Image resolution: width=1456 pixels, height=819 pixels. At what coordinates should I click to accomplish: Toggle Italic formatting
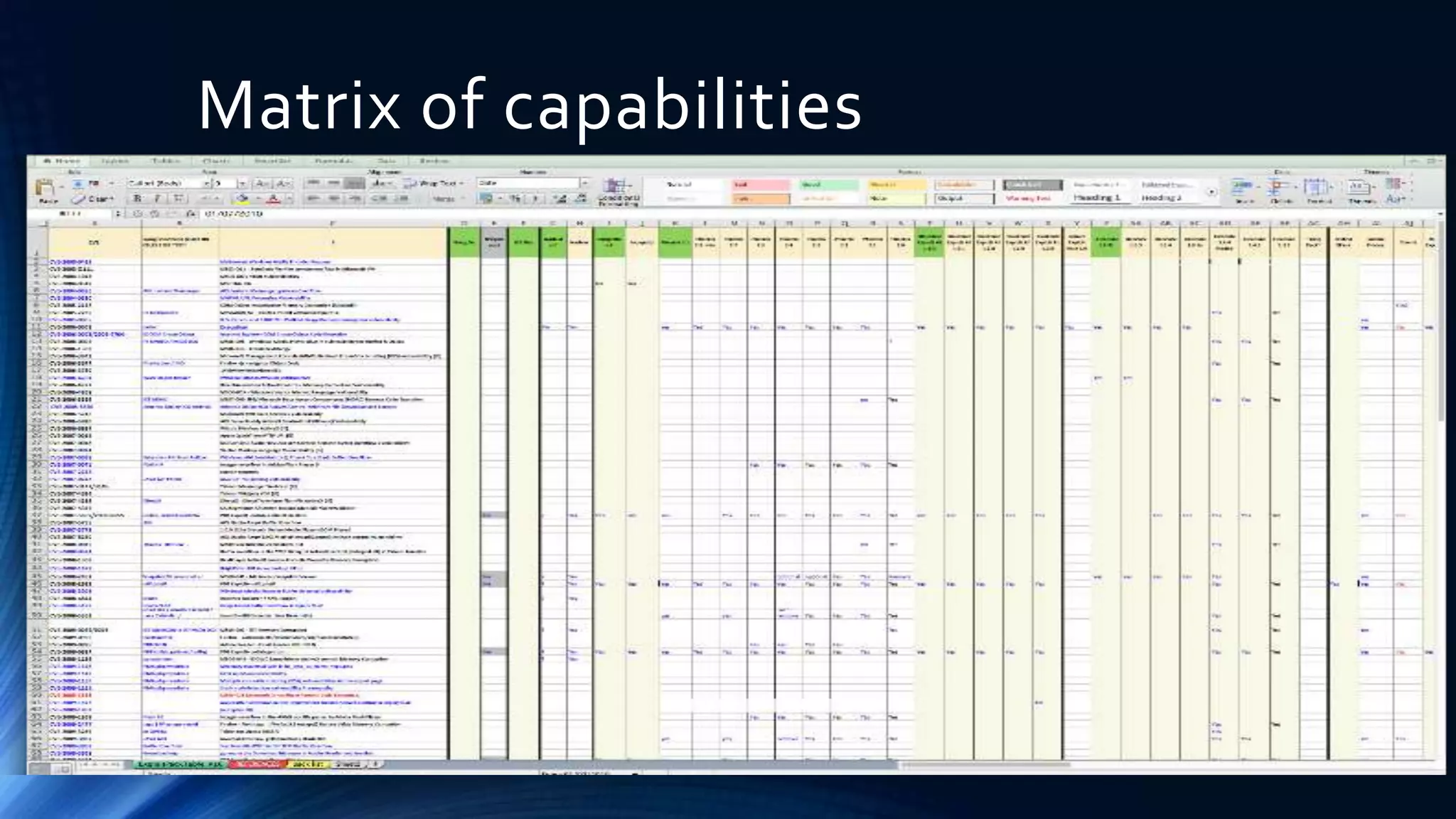coord(158,199)
